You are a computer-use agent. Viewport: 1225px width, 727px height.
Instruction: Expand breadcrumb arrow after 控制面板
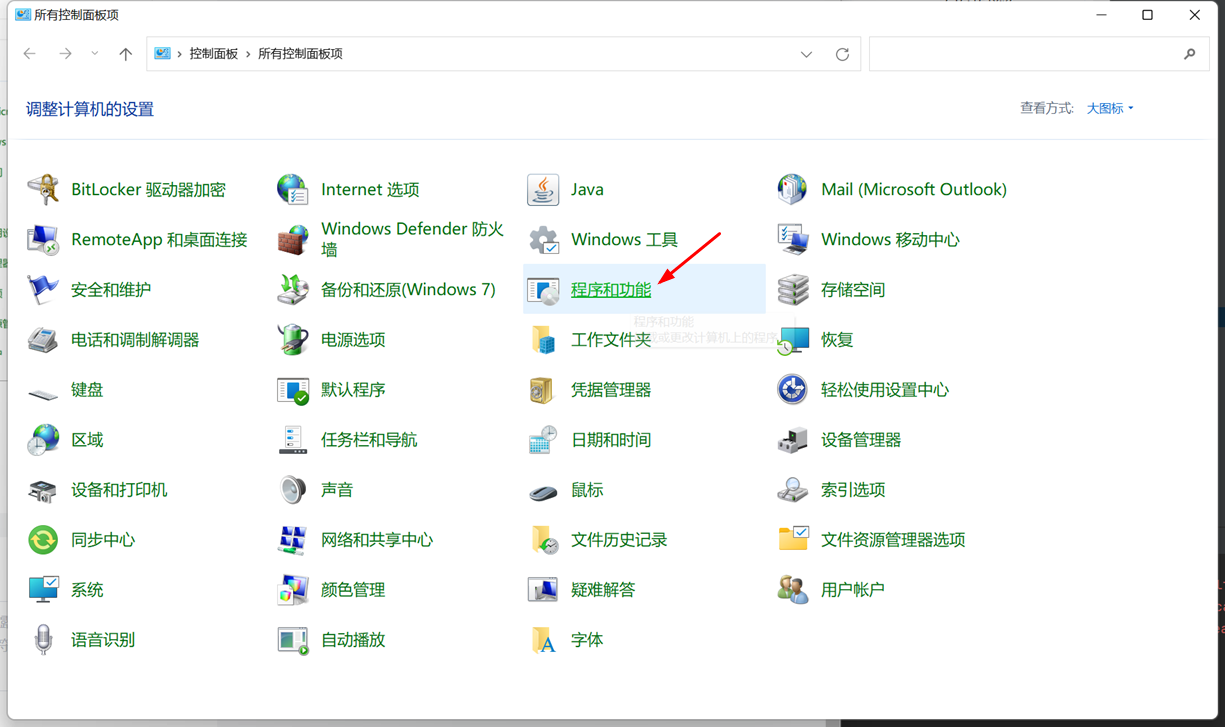tap(248, 54)
